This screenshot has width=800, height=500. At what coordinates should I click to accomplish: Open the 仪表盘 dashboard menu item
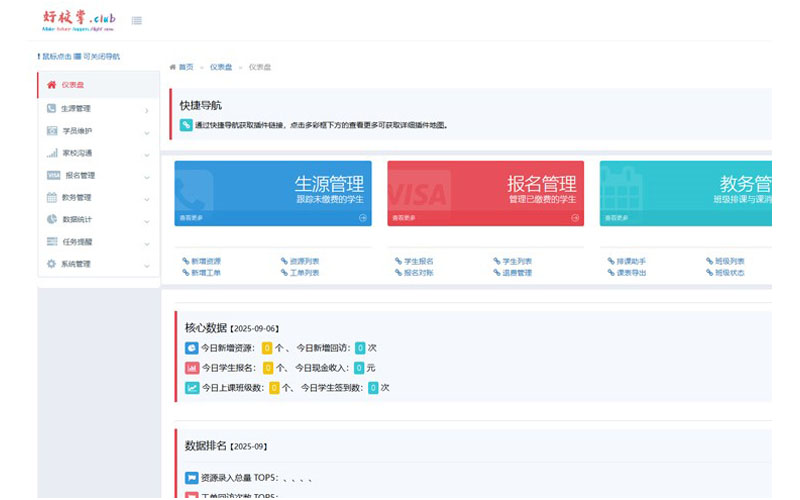(x=73, y=85)
